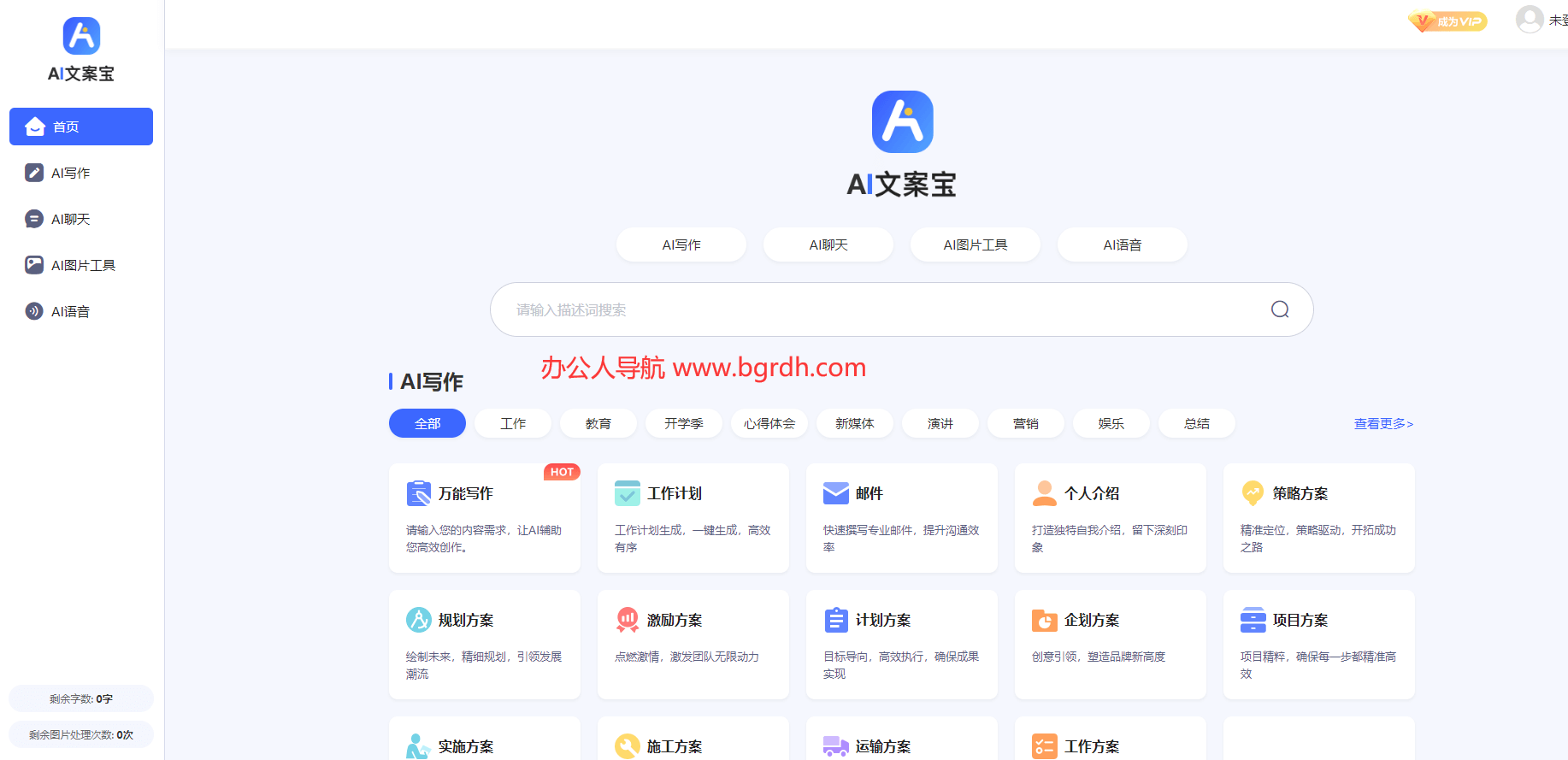Screen dimensions: 1568x760
Task: Click the AI写作 pill button below the logo
Action: [x=681, y=244]
